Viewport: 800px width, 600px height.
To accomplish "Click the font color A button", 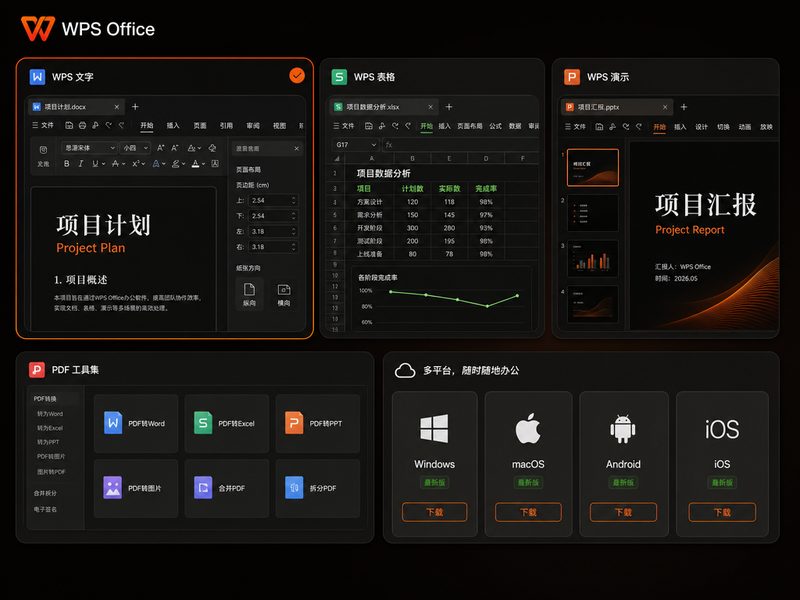I will tap(195, 164).
